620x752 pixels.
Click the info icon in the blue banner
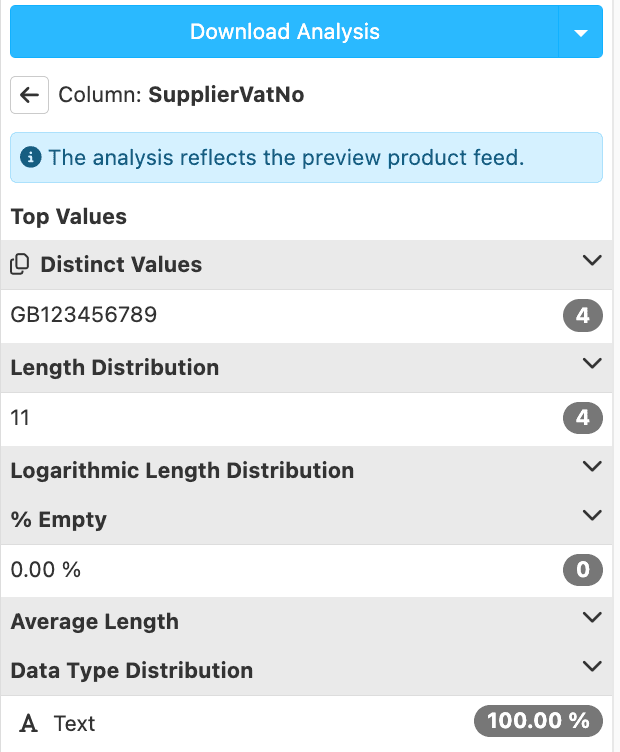31,157
